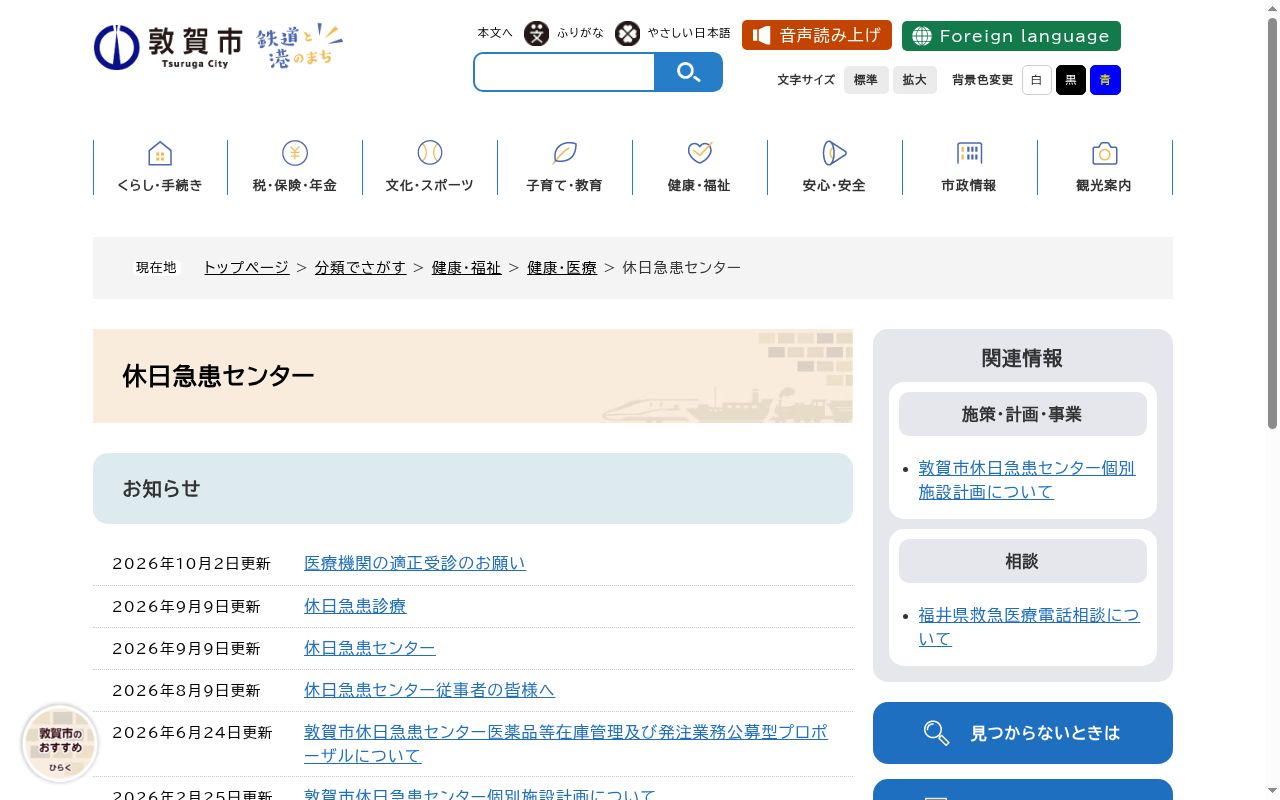1280x800 pixels.
Task: Click the search magnifier button
Action: pyautogui.click(x=688, y=72)
